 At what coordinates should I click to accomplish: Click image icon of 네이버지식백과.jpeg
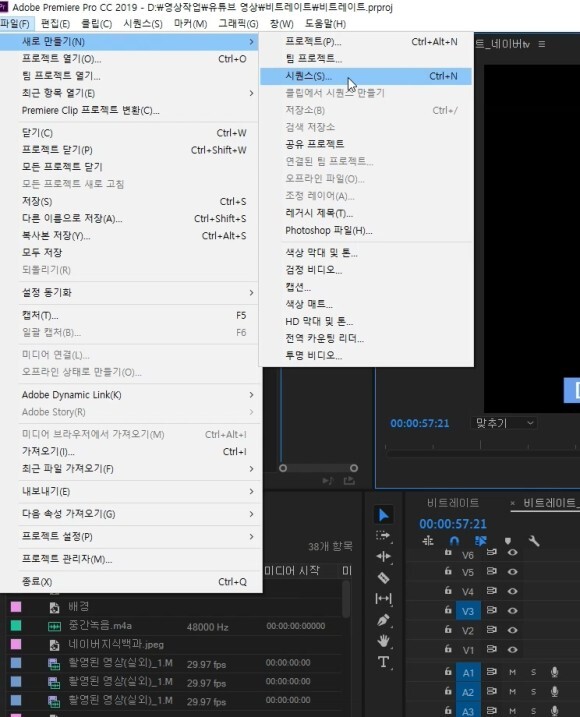(54, 645)
